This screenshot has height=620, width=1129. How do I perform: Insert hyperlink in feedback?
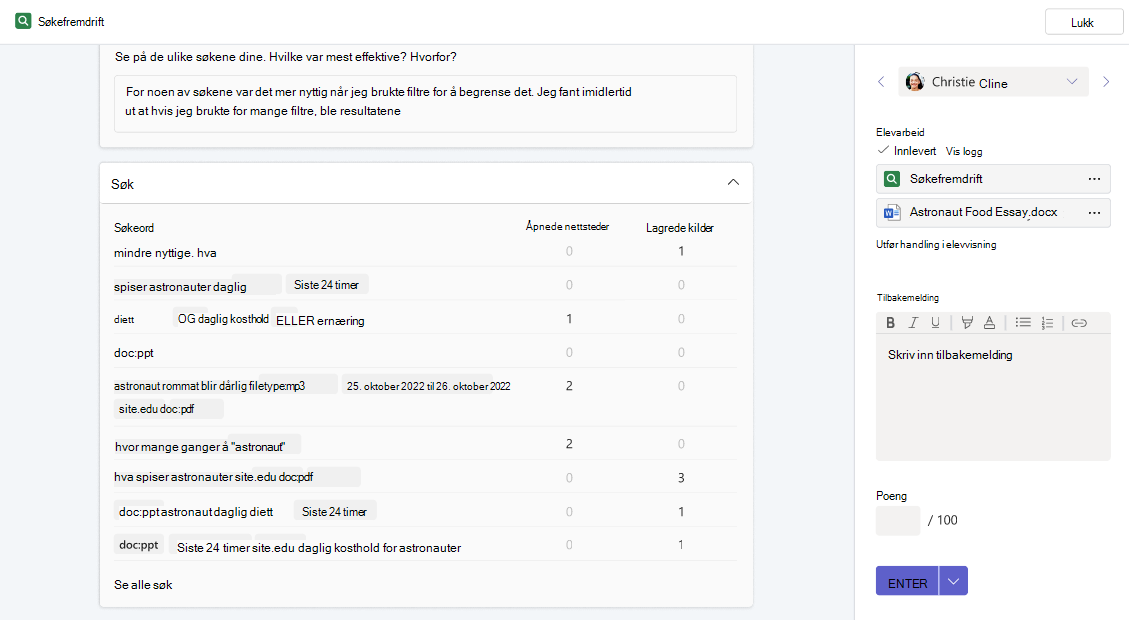(1079, 323)
